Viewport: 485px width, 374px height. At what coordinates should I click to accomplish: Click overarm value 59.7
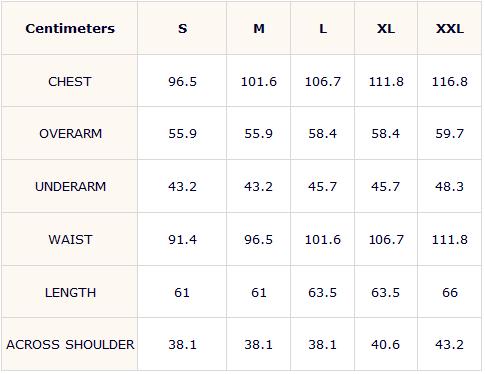[x=450, y=134]
